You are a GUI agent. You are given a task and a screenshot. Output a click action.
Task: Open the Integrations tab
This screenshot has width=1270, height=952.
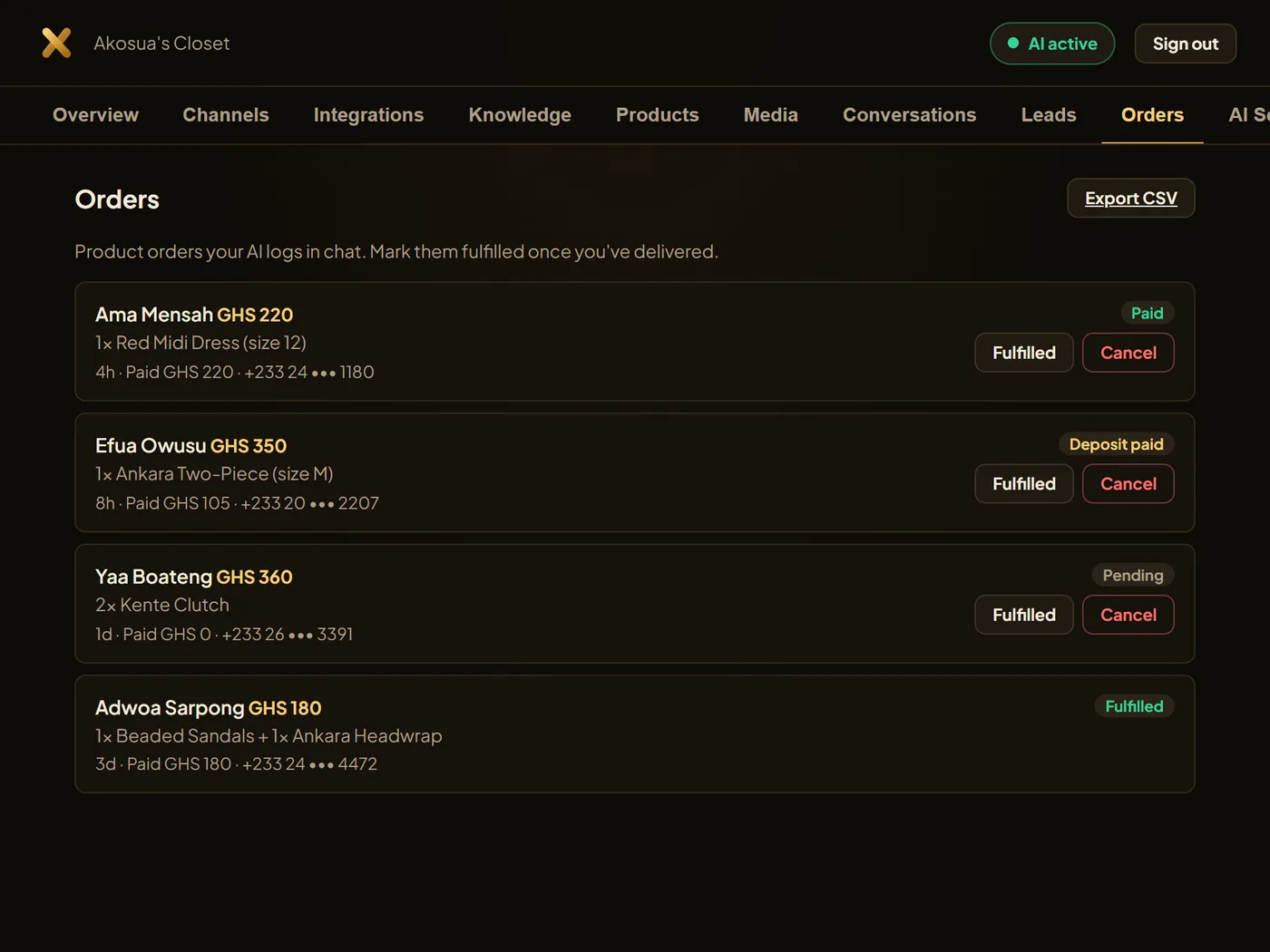pyautogui.click(x=368, y=115)
